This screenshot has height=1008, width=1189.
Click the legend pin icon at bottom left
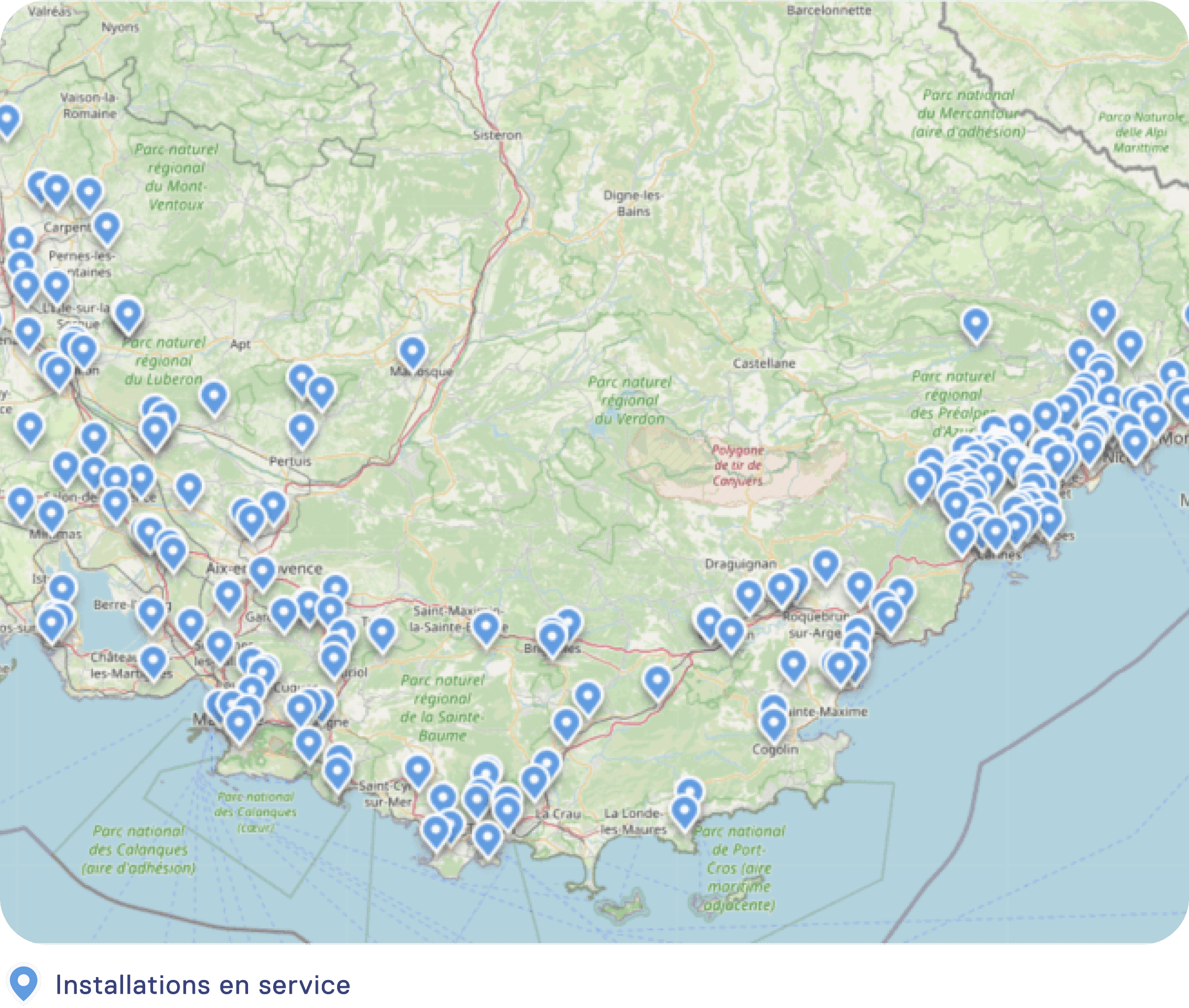coord(24,984)
